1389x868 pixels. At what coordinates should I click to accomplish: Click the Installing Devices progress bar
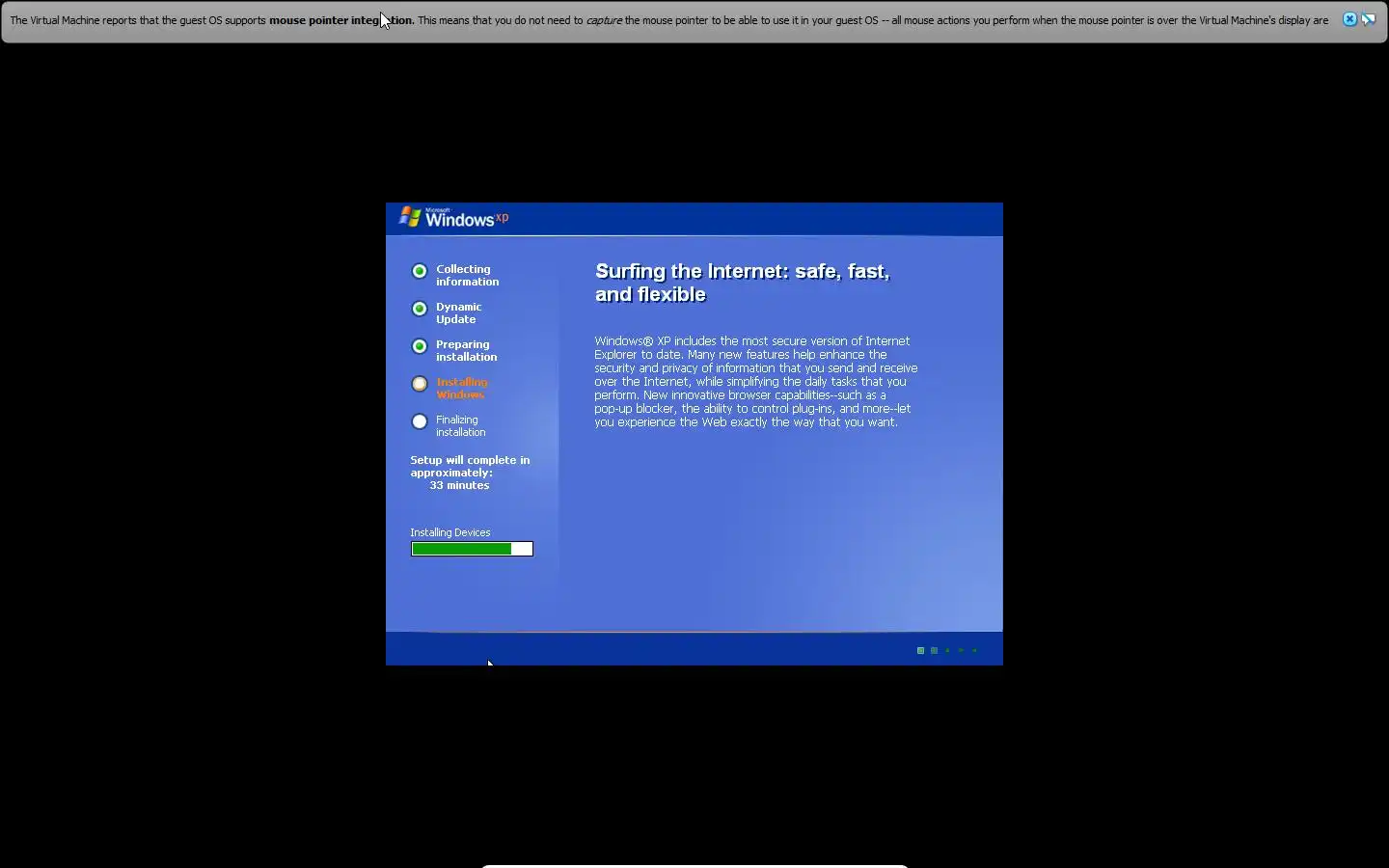472,549
